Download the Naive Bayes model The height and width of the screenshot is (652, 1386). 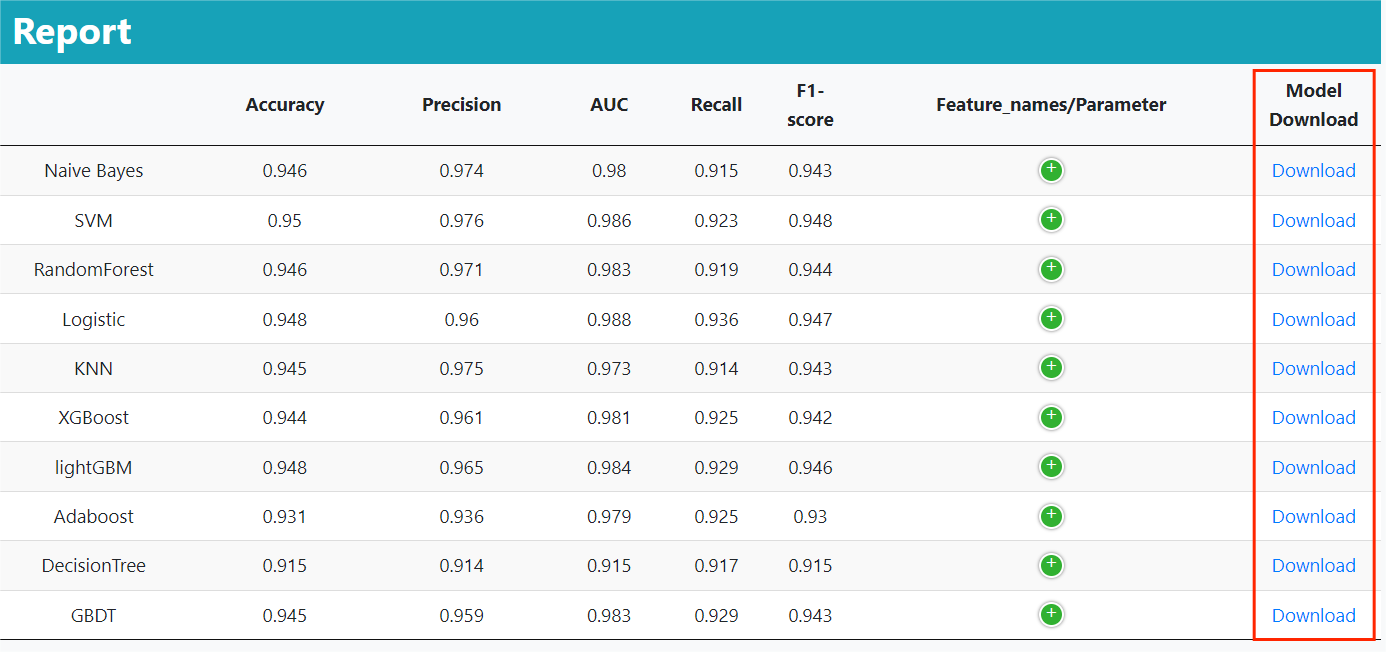1313,171
